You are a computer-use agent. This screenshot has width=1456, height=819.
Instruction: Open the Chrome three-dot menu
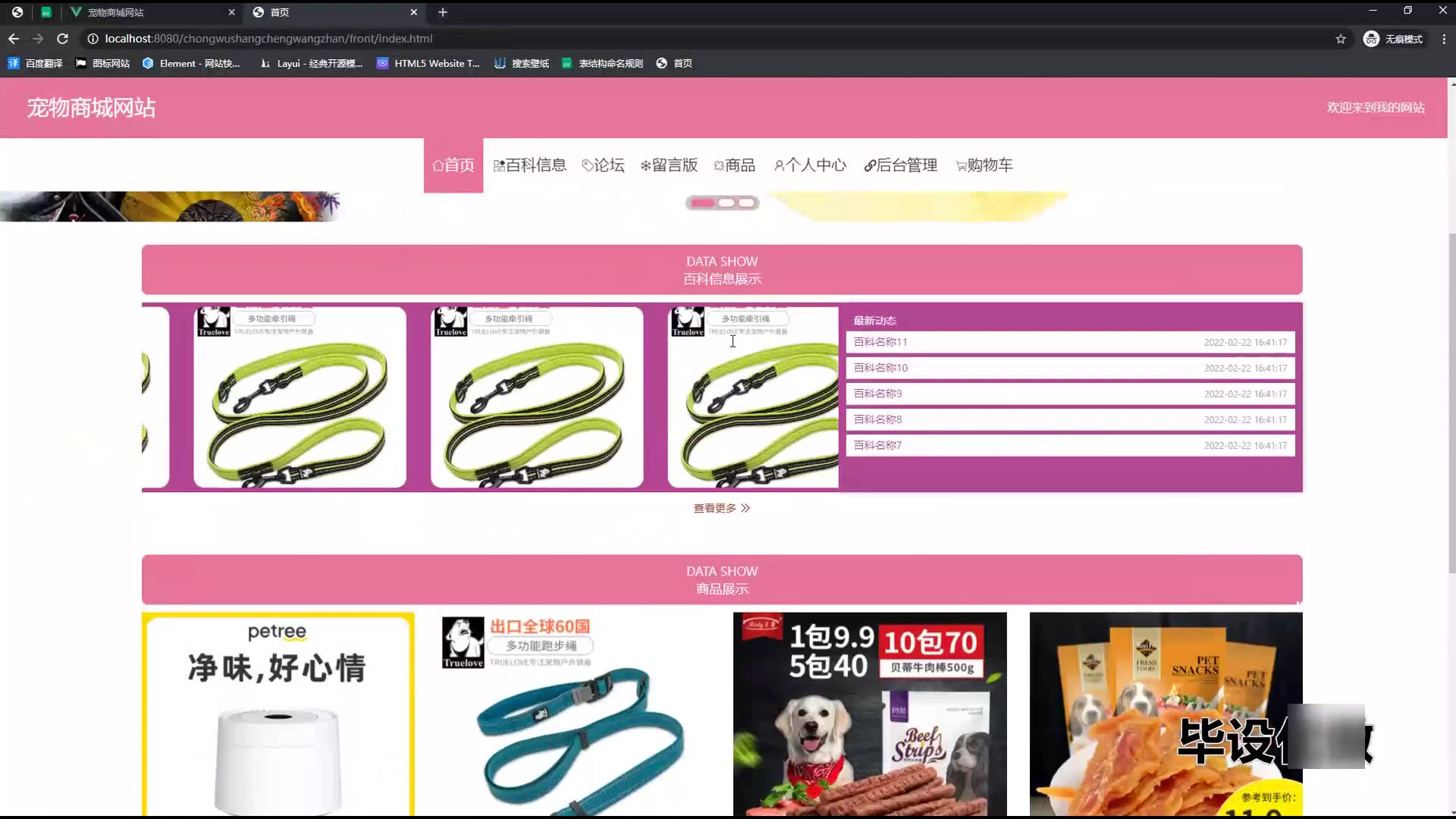1444,39
